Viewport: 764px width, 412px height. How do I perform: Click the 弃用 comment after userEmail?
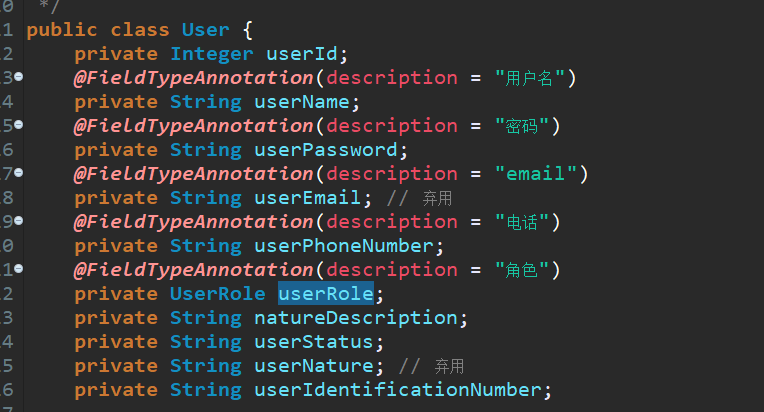pos(437,198)
